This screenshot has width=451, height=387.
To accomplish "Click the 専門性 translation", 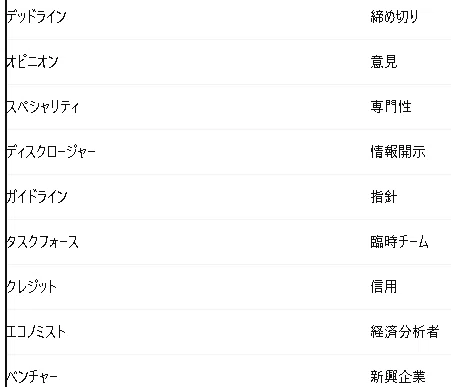I will [391, 107].
